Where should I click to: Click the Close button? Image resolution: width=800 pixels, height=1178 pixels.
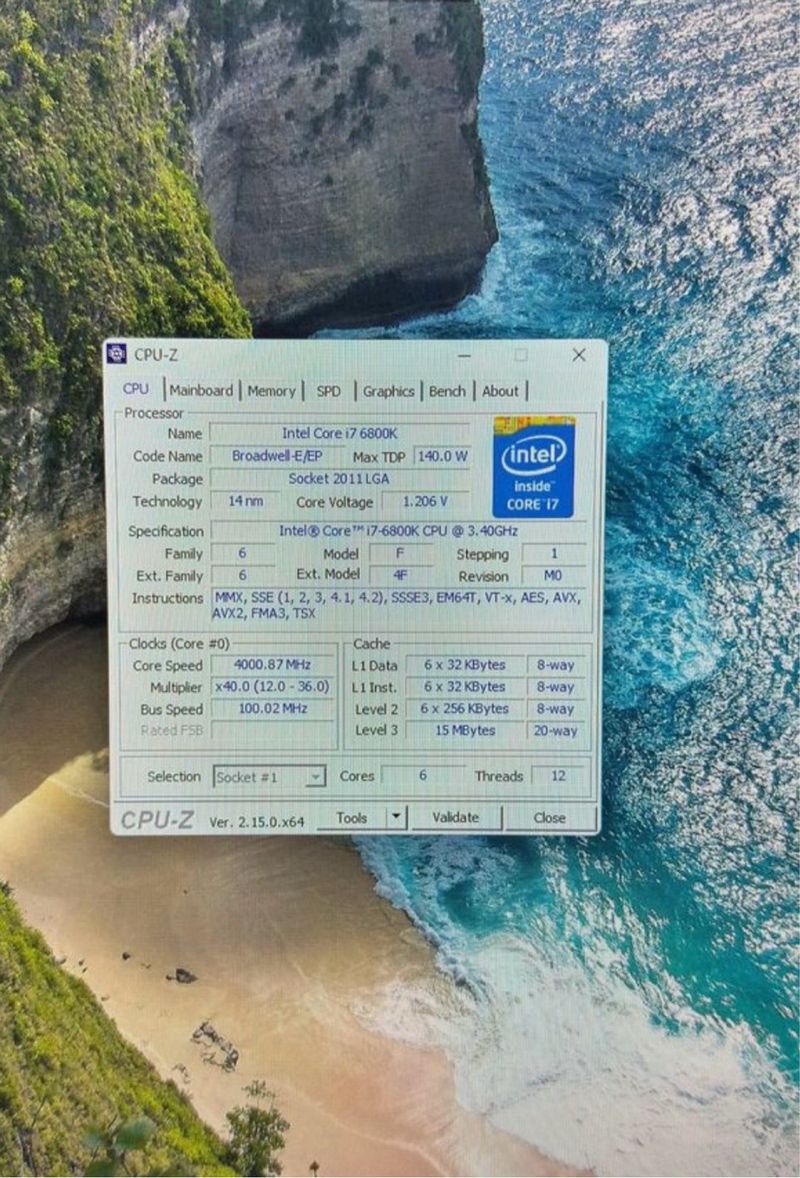550,817
